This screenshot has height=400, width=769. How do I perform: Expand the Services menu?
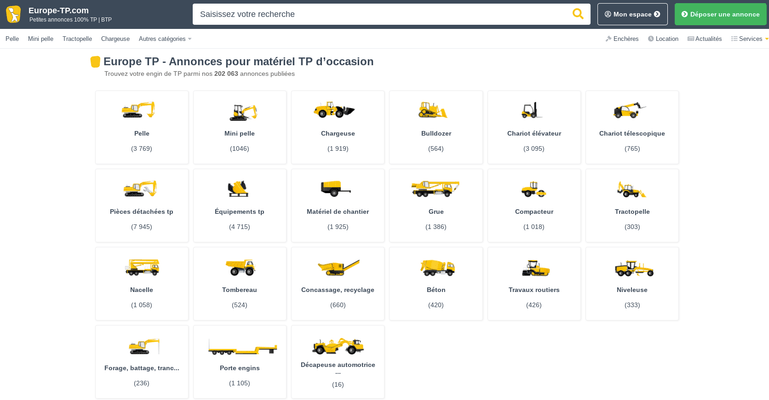[x=749, y=39]
